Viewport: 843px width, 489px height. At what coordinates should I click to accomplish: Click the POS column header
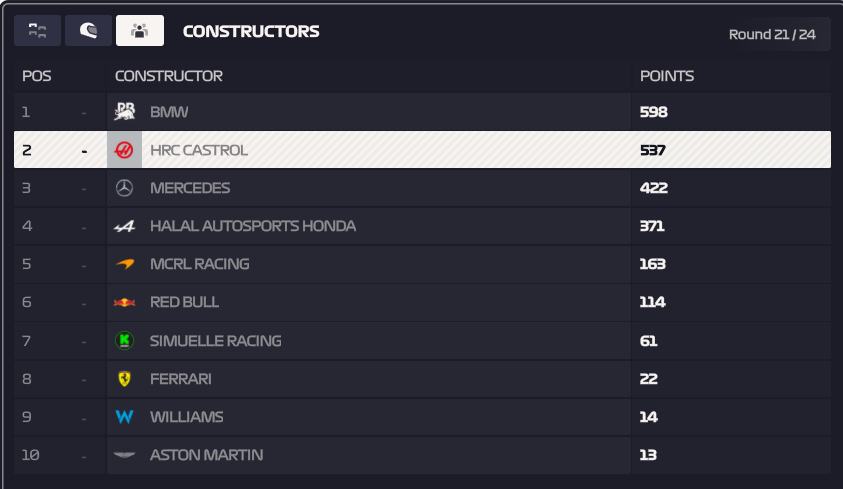click(37, 76)
